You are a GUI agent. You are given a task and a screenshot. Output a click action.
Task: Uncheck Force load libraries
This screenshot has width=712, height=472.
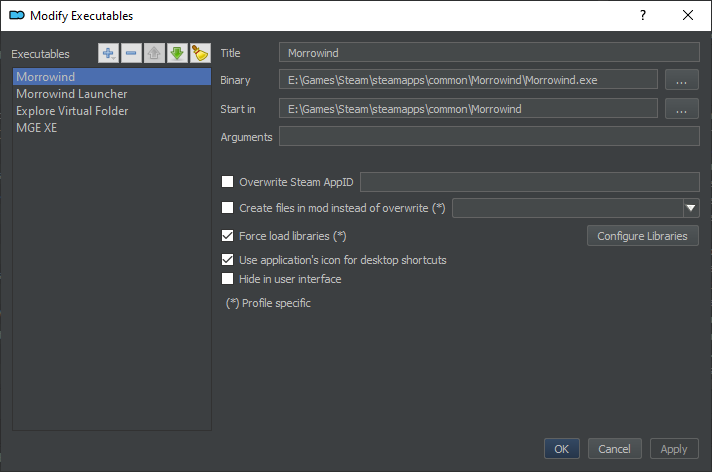coord(228,236)
